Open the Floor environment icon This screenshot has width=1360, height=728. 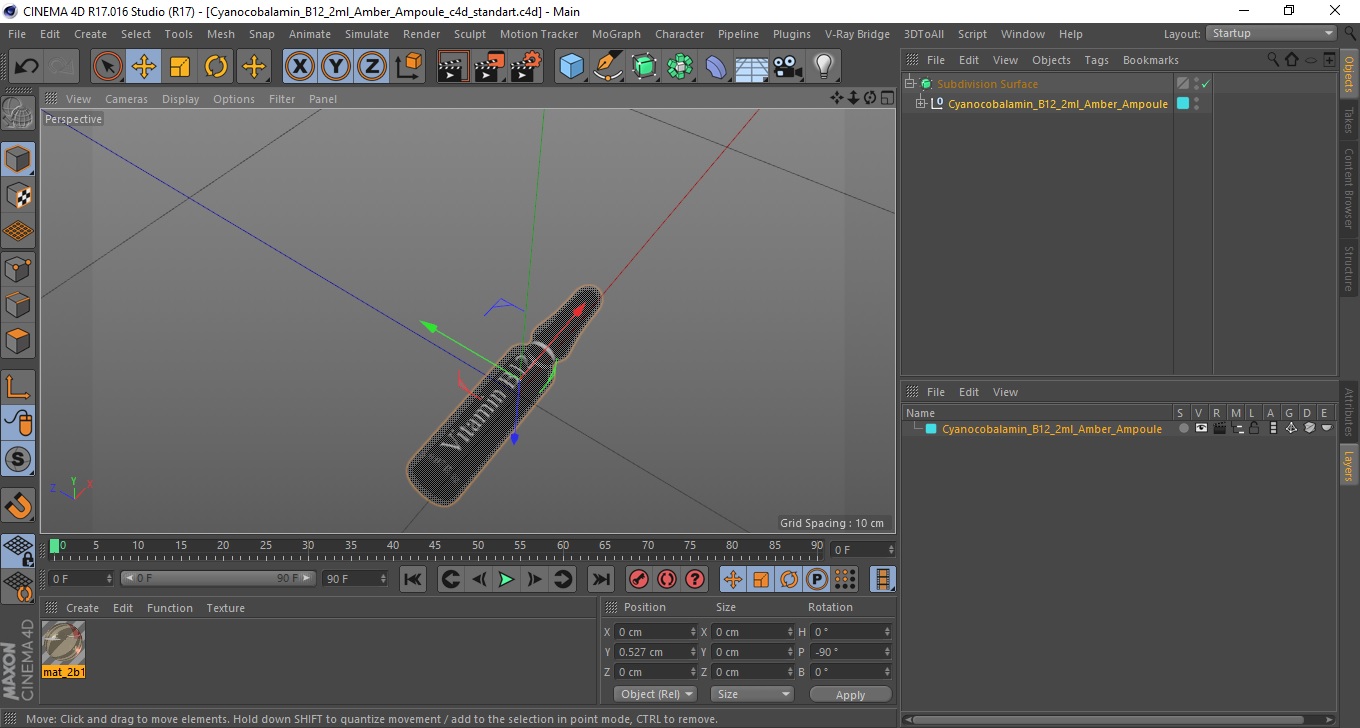(751, 67)
